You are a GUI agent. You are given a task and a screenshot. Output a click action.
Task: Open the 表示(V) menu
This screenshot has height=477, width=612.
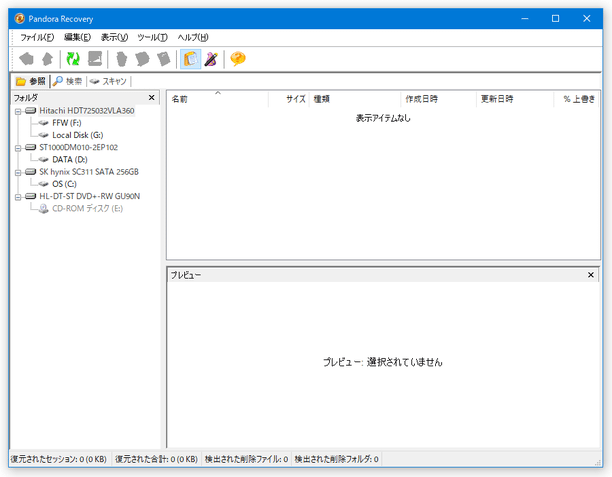(114, 37)
